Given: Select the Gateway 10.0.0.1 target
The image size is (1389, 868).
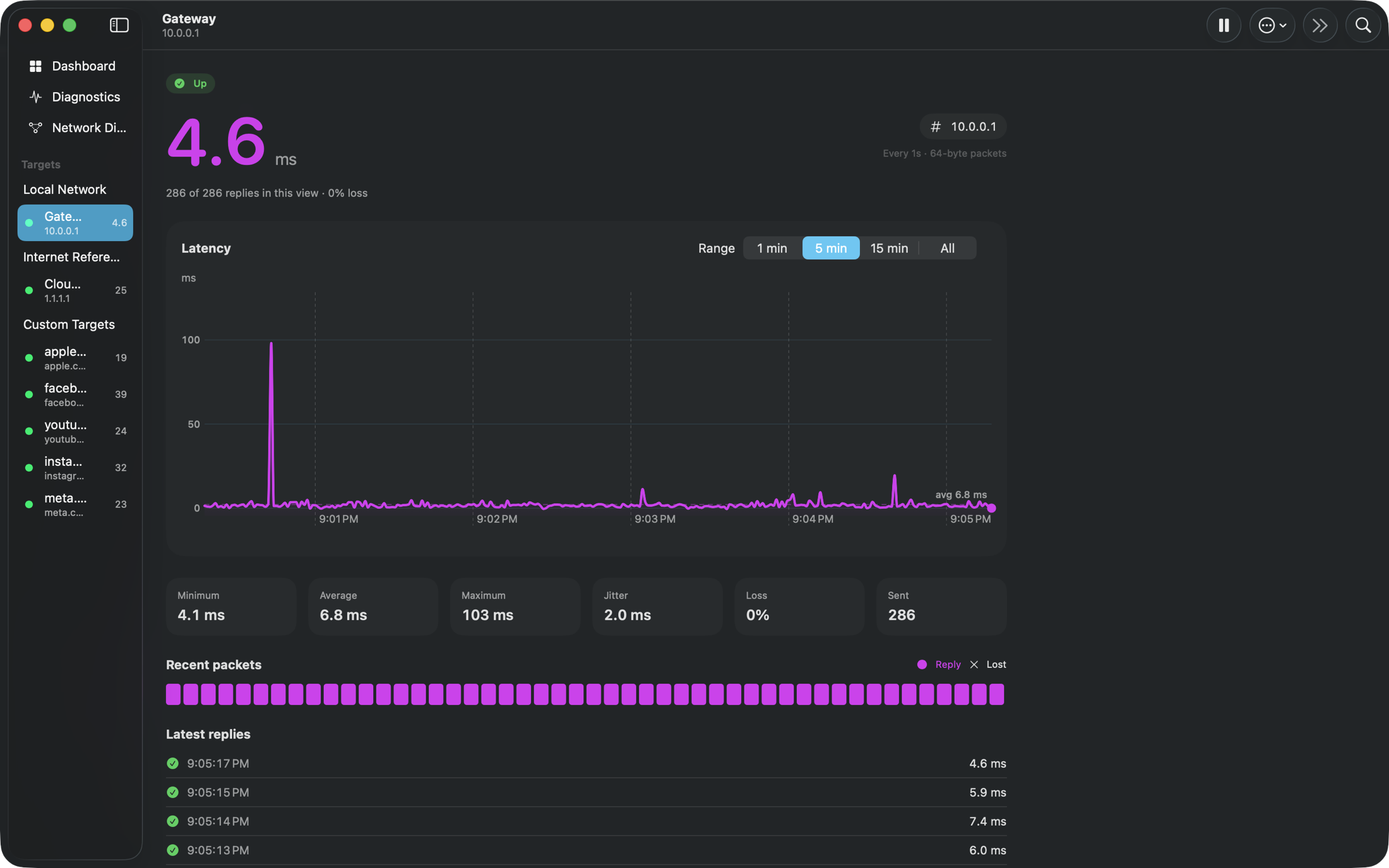Looking at the screenshot, I should point(75,223).
